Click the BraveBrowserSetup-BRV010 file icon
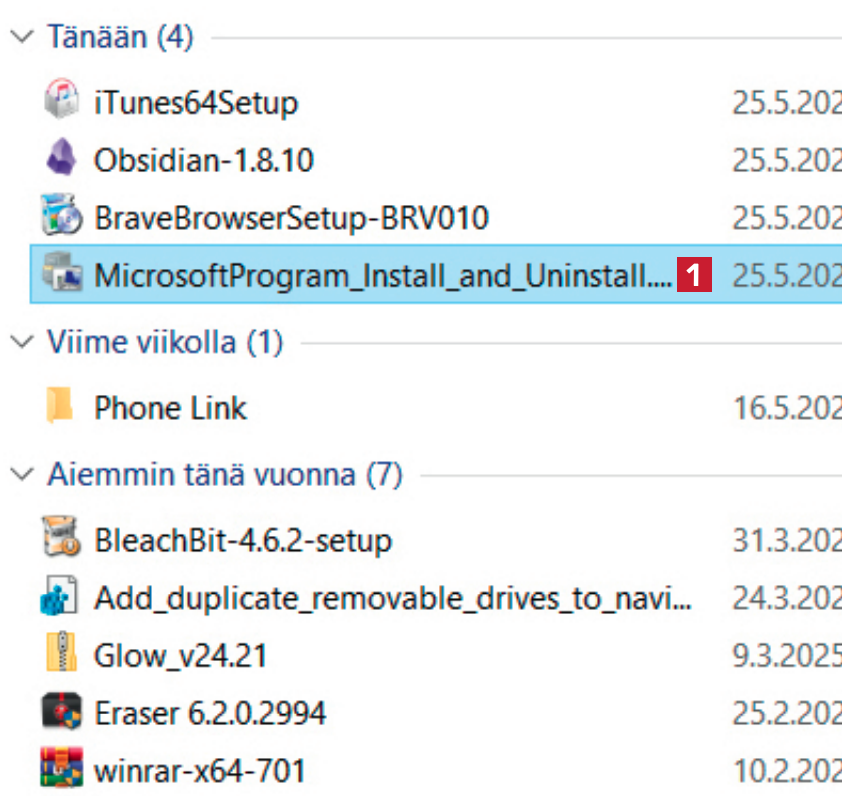Image resolution: width=842 pixels, height=796 pixels. [x=61, y=216]
